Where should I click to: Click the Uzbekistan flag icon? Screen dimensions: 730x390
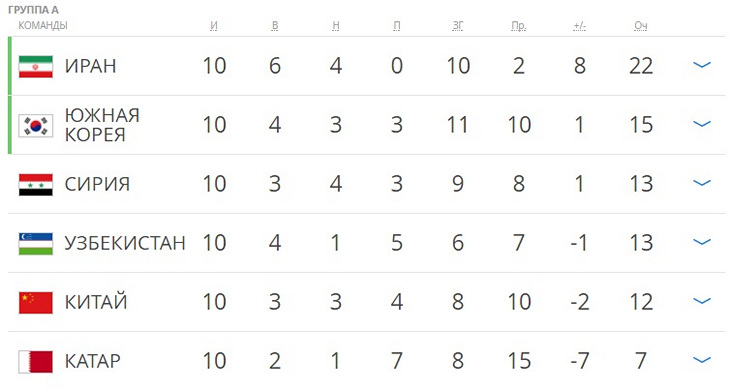36,244
